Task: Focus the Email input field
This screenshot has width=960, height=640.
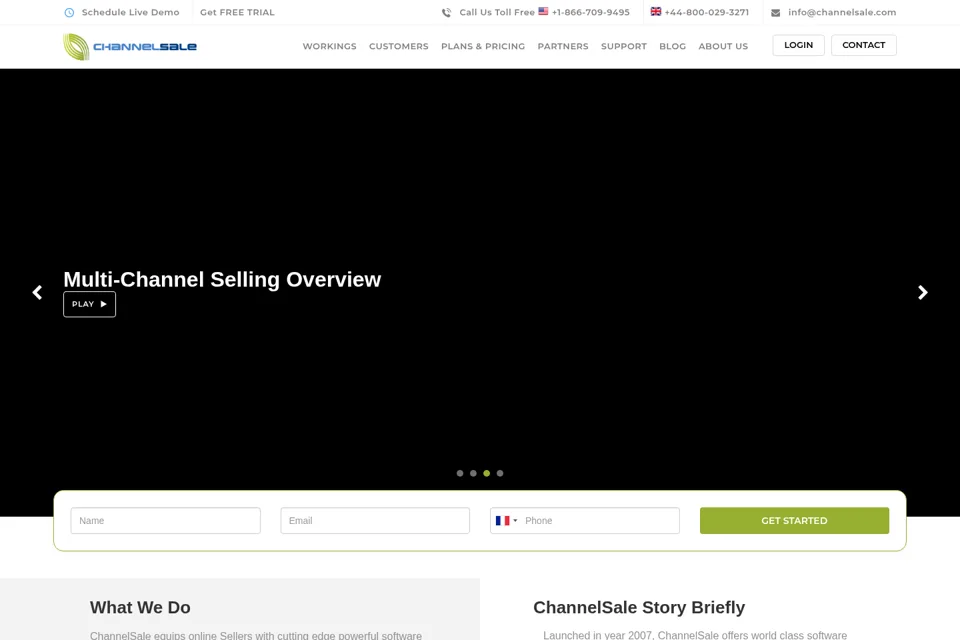Action: [375, 521]
